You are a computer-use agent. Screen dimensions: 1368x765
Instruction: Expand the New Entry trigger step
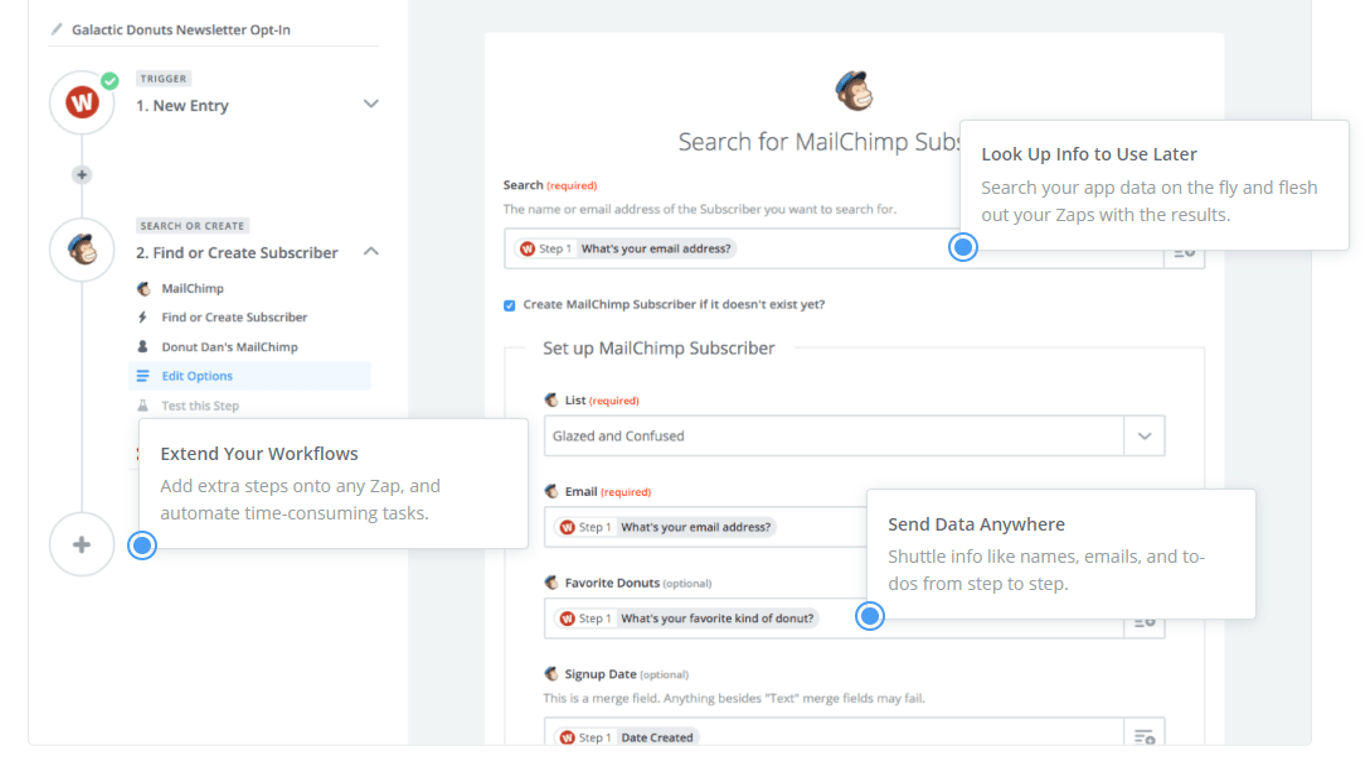point(371,104)
